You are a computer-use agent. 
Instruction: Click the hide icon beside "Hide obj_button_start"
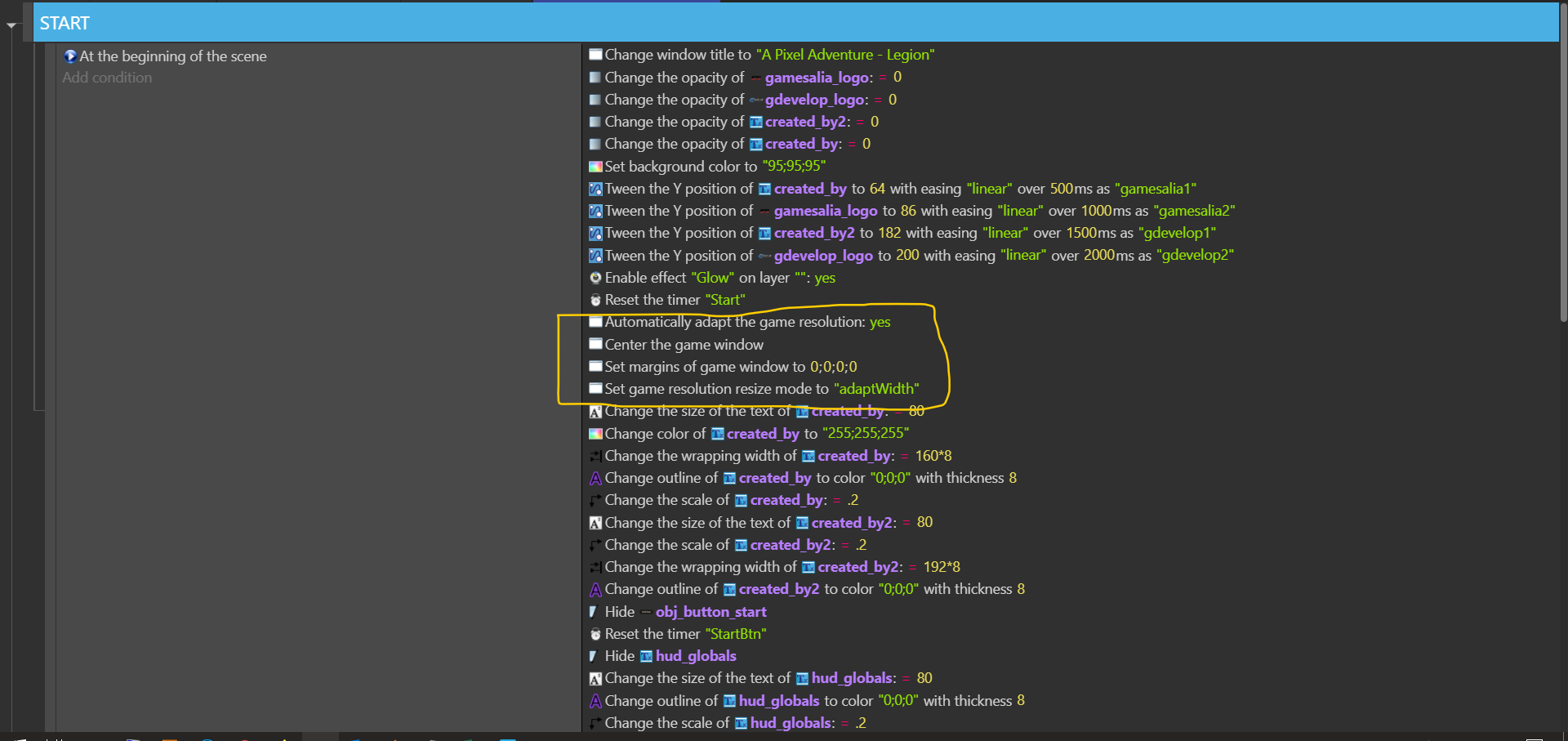click(593, 611)
